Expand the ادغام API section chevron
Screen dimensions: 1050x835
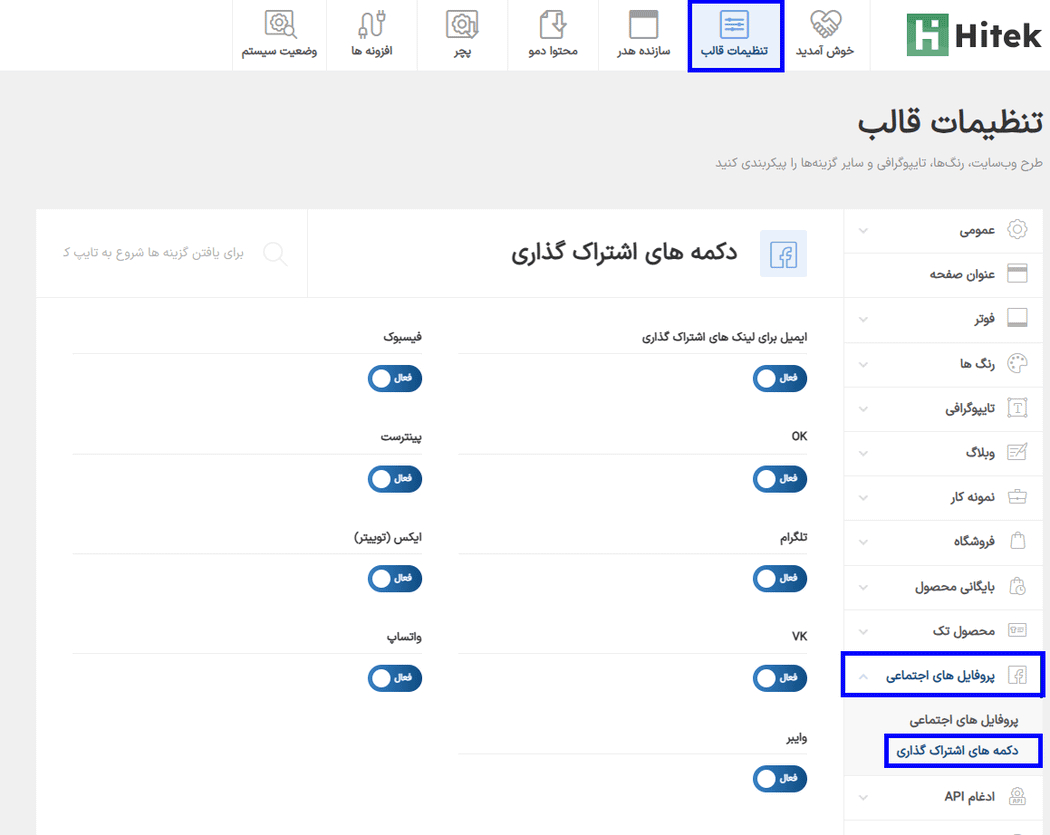(x=863, y=797)
